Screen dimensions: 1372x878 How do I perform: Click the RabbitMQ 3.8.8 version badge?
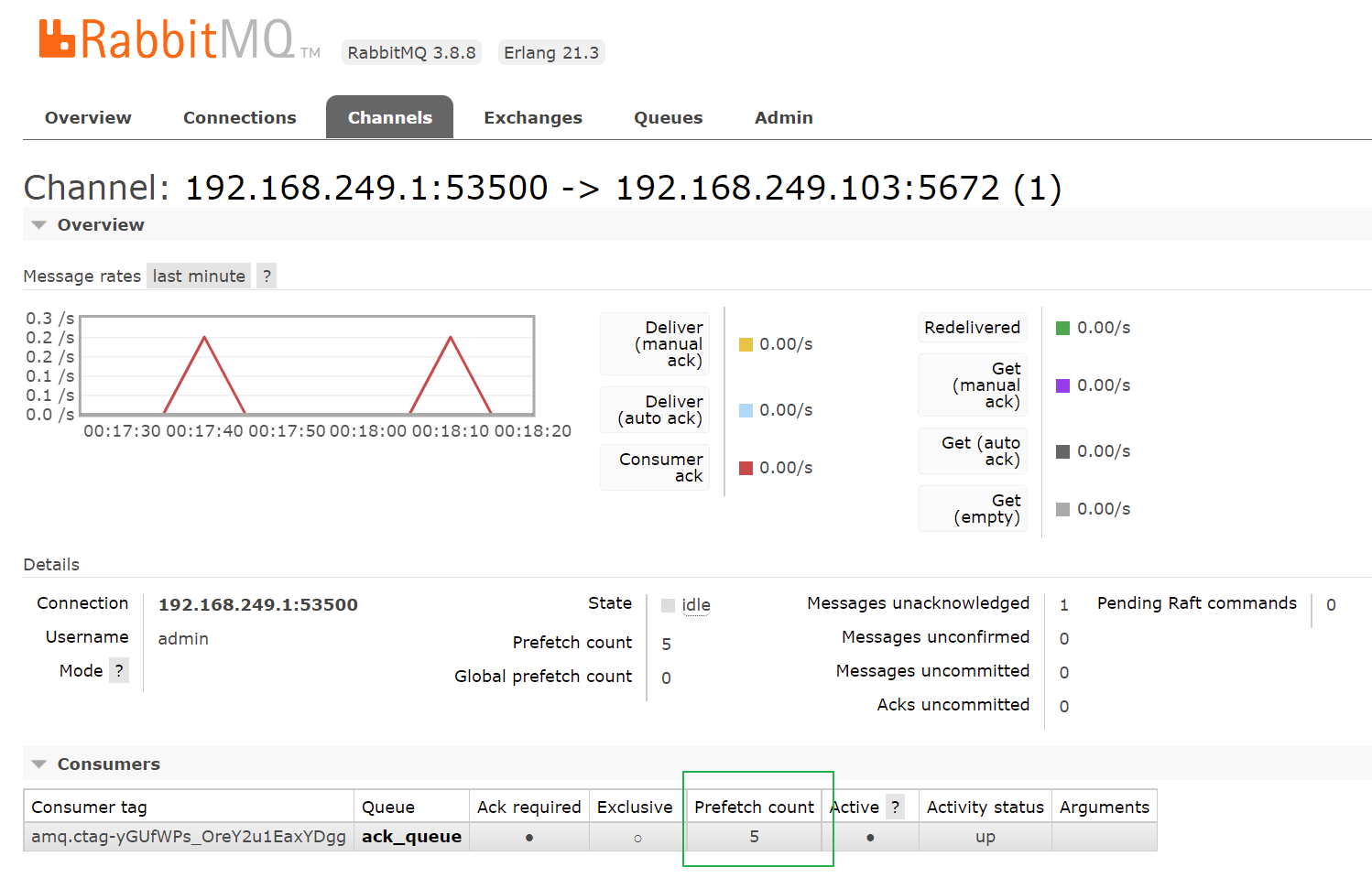pyautogui.click(x=411, y=53)
